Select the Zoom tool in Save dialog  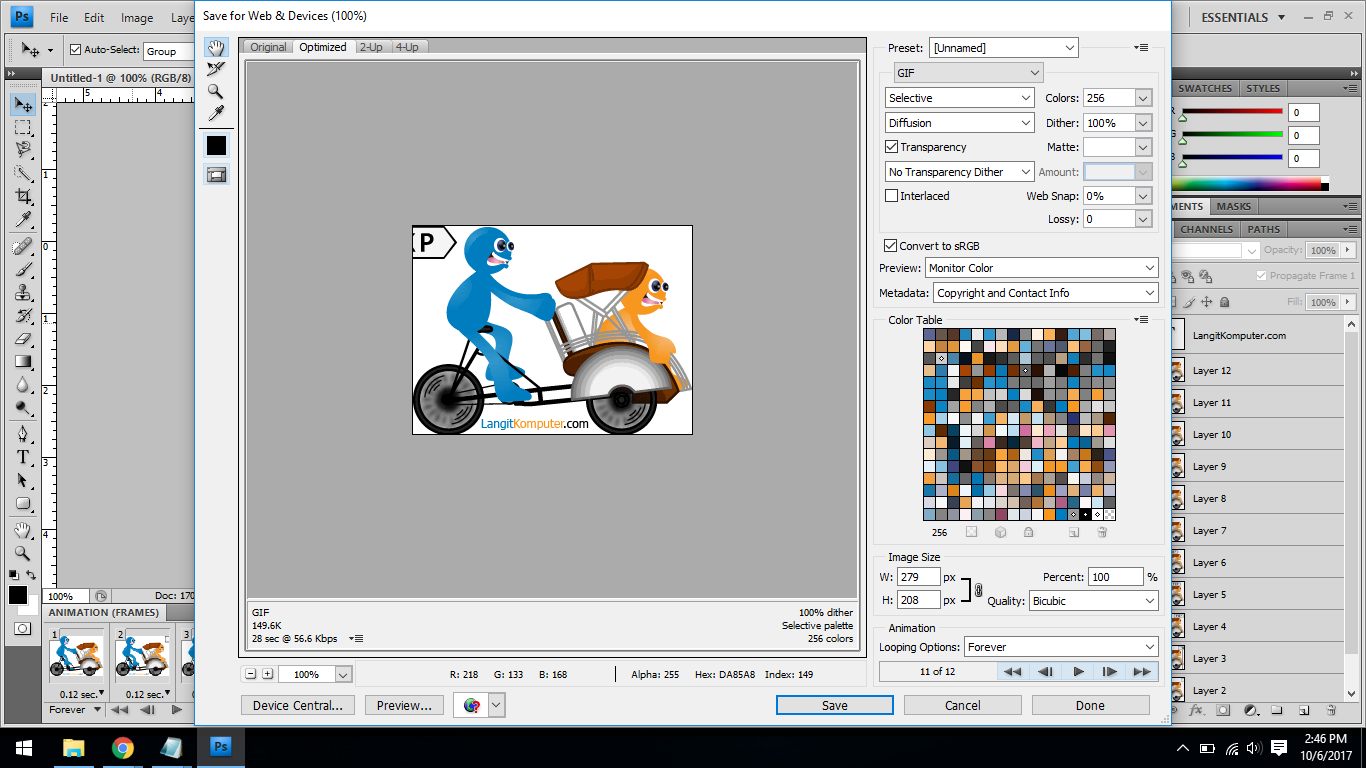click(x=215, y=89)
